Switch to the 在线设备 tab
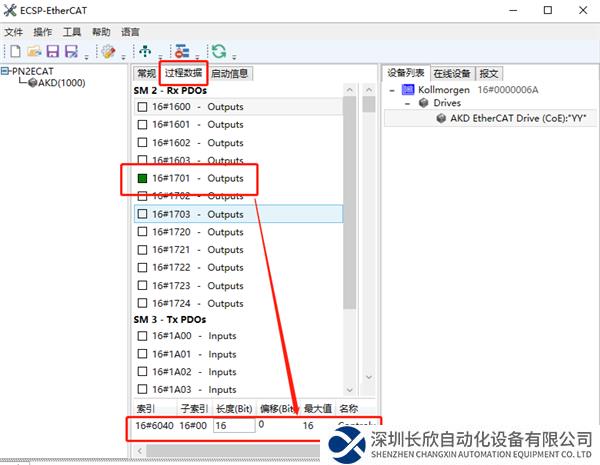This screenshot has height=465, width=600. [451, 73]
